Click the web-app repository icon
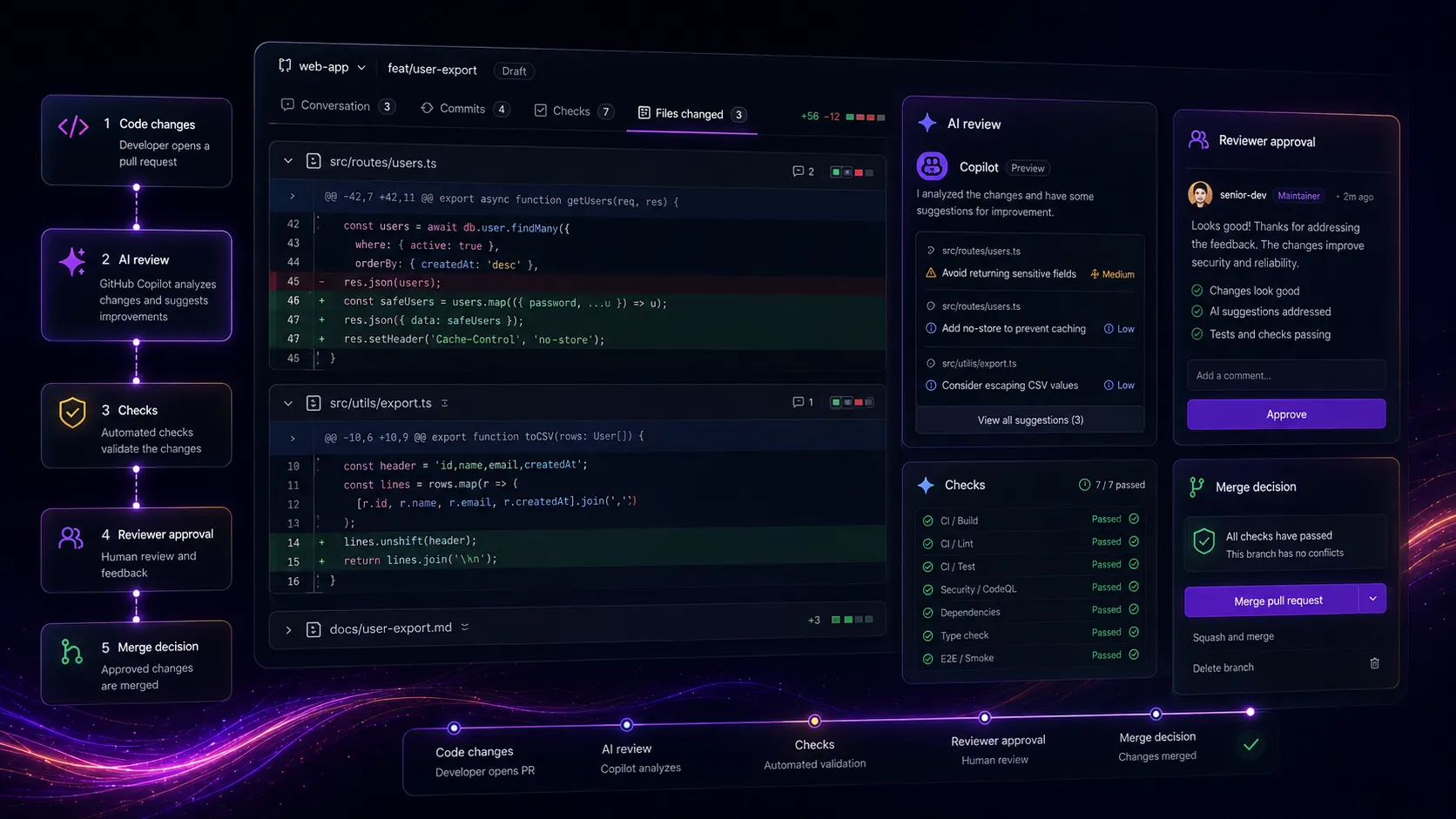Screen dimensions: 1456x819 coord(285,65)
